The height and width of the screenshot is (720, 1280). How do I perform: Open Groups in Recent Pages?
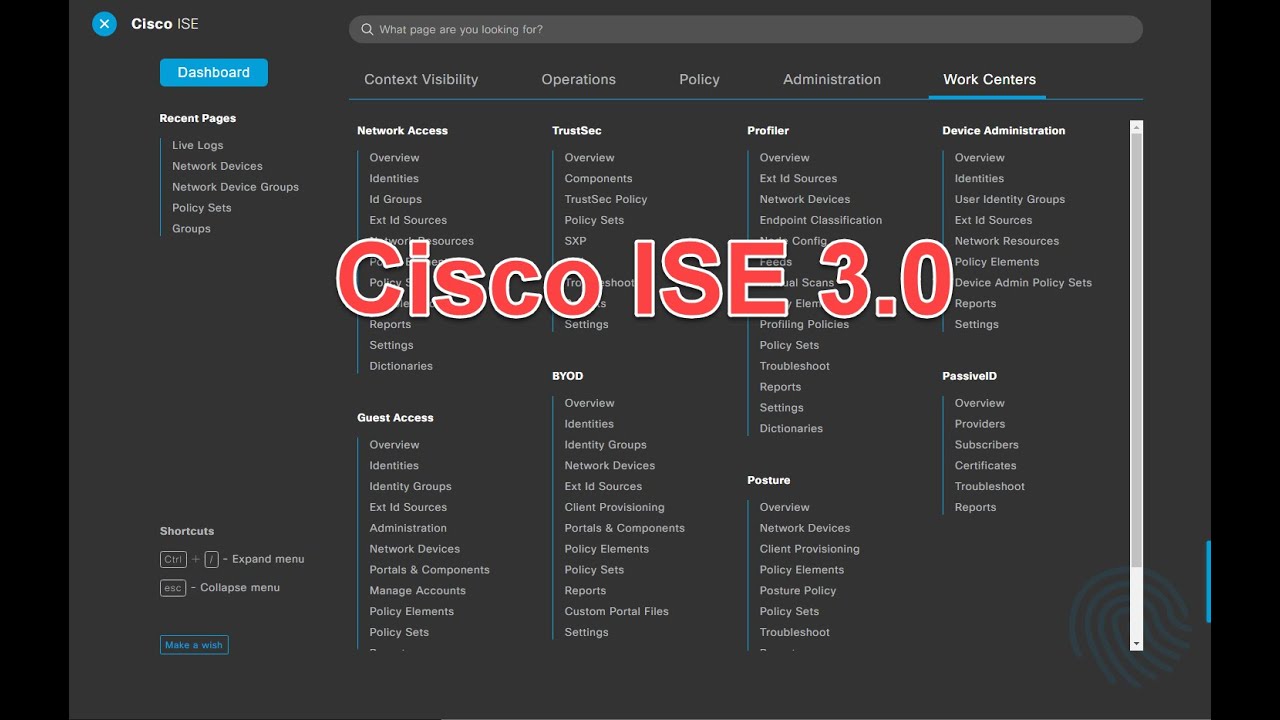click(191, 229)
